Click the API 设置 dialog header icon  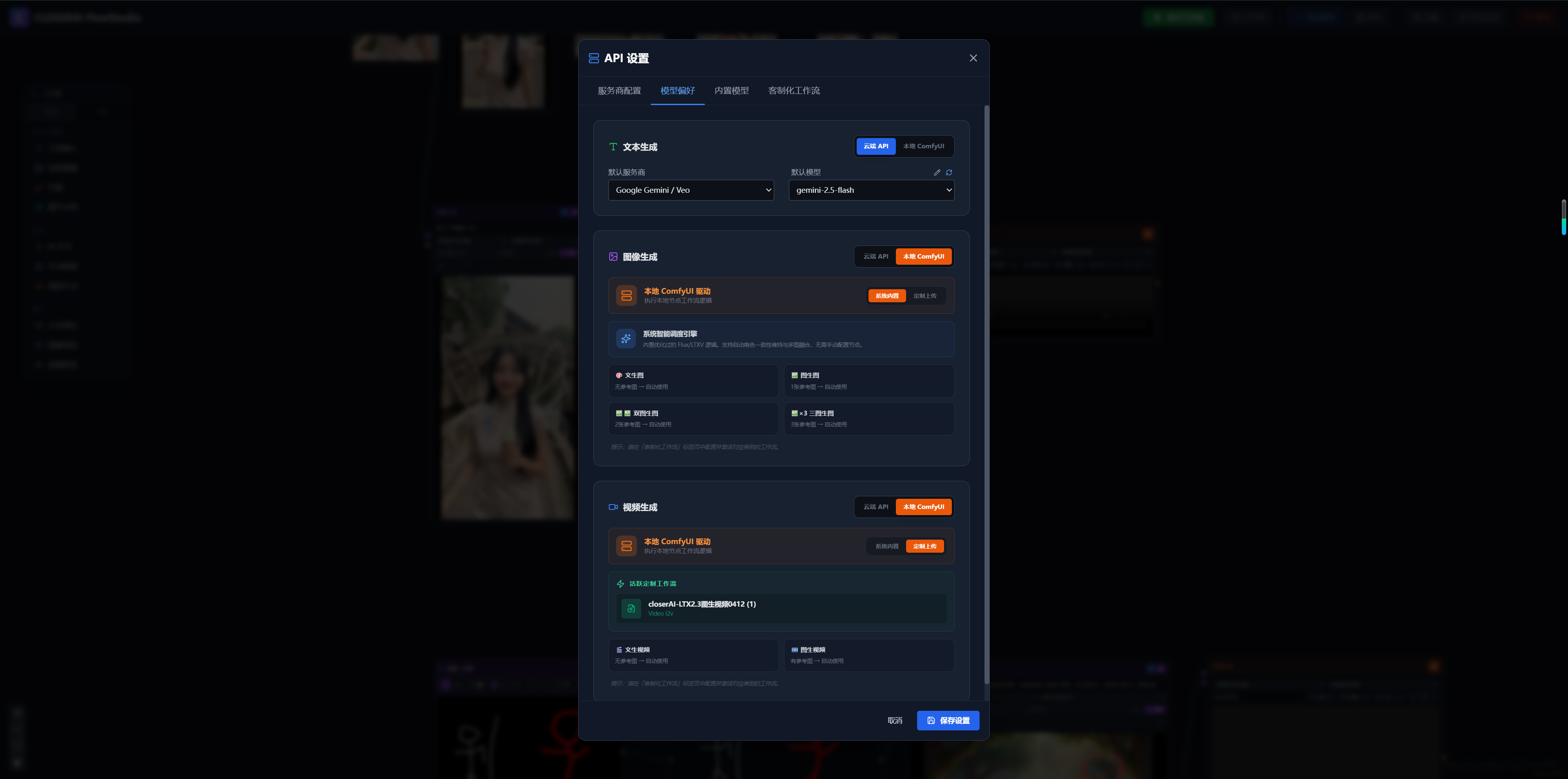pyautogui.click(x=593, y=58)
